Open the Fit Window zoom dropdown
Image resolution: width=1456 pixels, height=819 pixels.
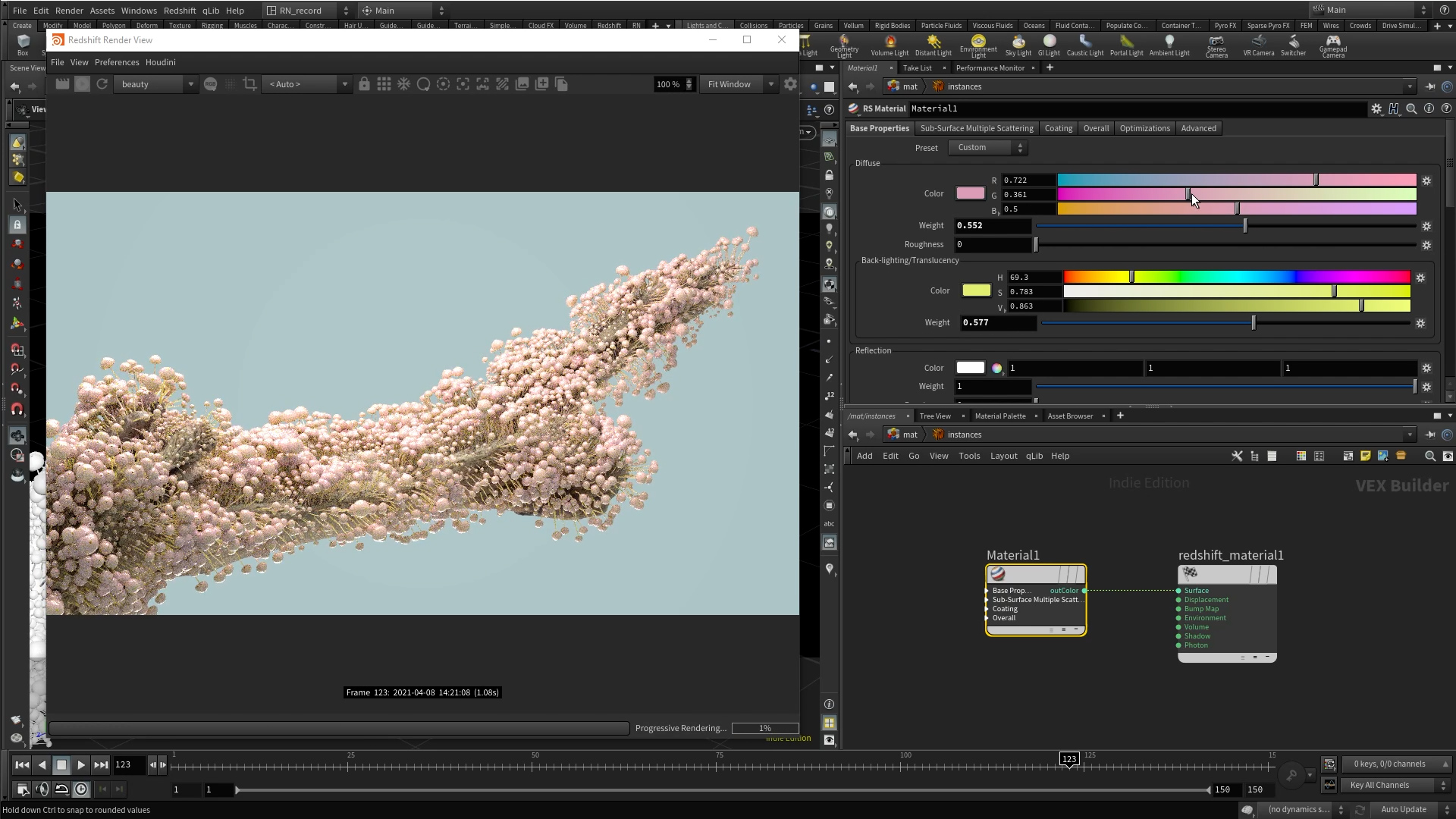pos(739,84)
